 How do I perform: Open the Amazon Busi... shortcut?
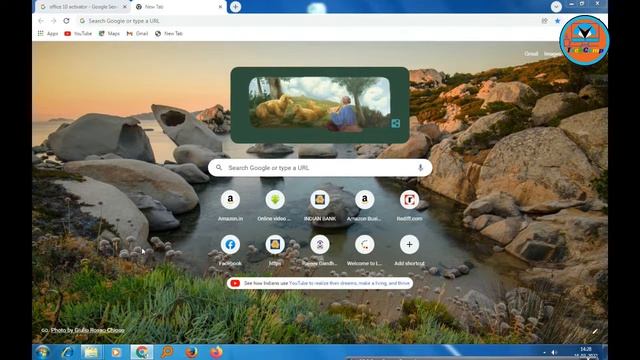tap(364, 206)
